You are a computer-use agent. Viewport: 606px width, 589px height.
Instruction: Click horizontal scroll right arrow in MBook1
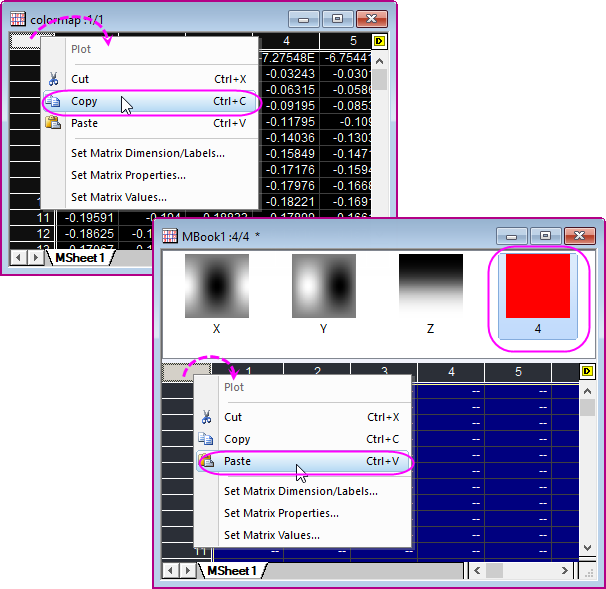pos(565,570)
